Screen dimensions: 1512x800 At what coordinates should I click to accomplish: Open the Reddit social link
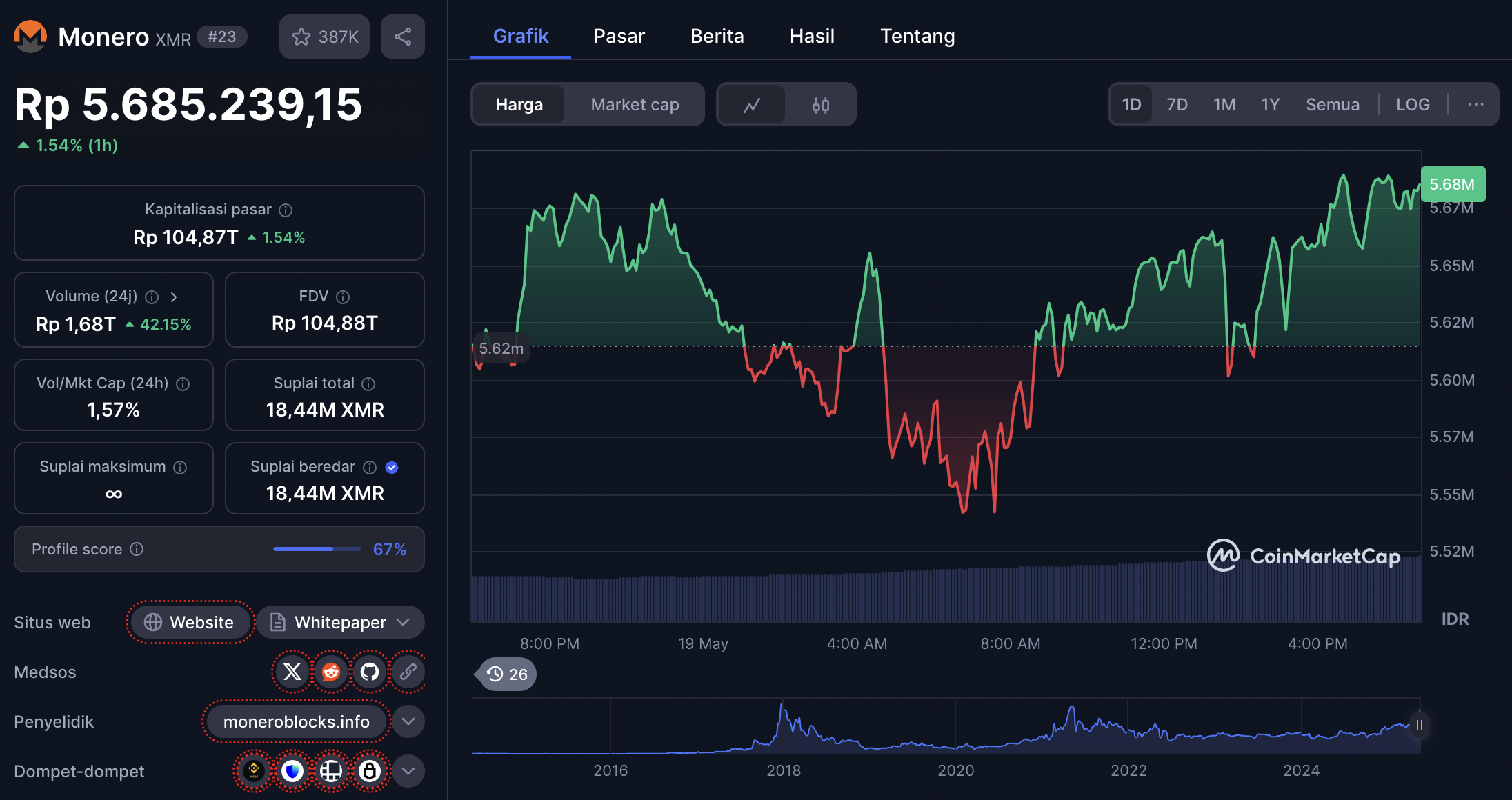[331, 672]
